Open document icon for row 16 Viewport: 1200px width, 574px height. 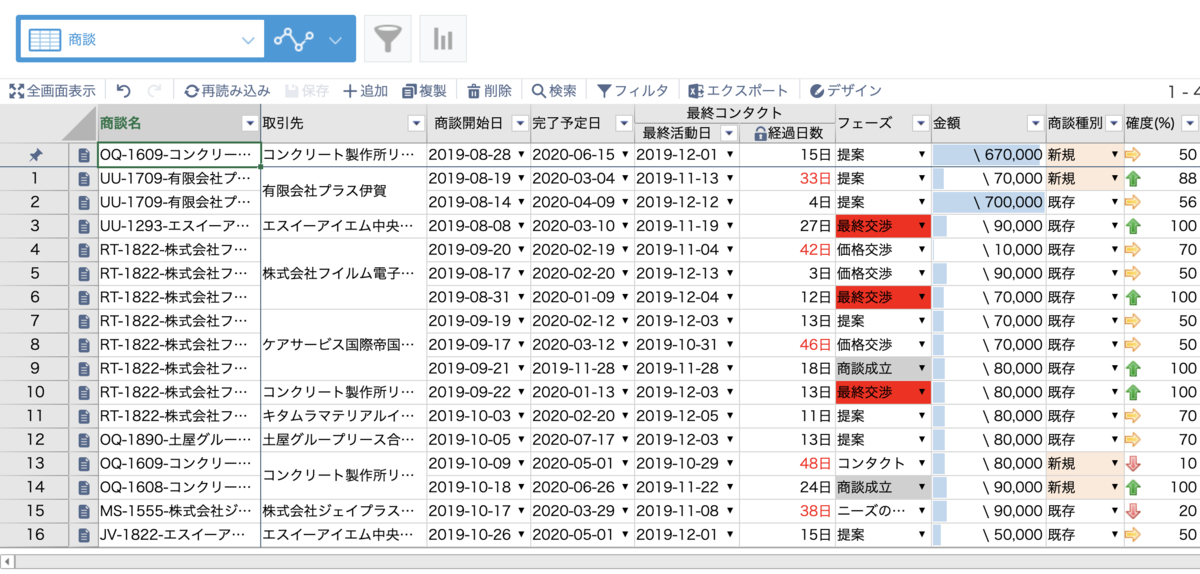coord(85,534)
